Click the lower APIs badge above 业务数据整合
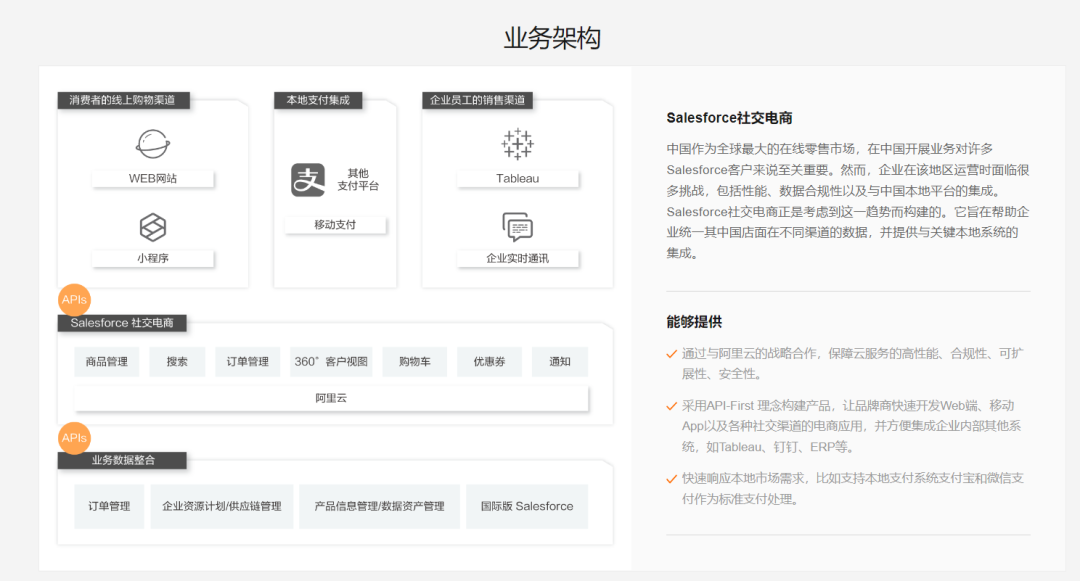 pyautogui.click(x=74, y=438)
